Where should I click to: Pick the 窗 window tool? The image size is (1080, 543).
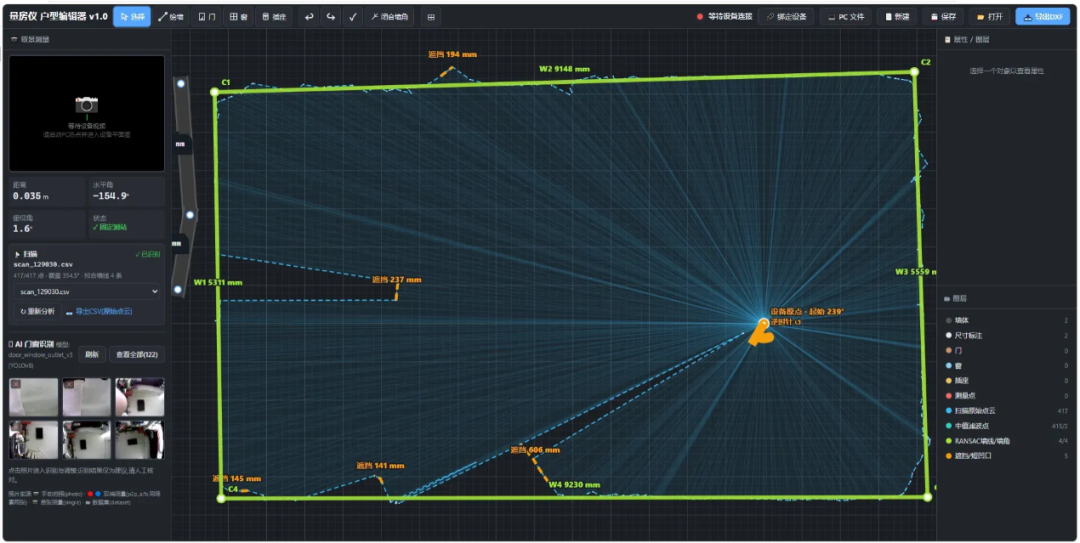click(238, 17)
